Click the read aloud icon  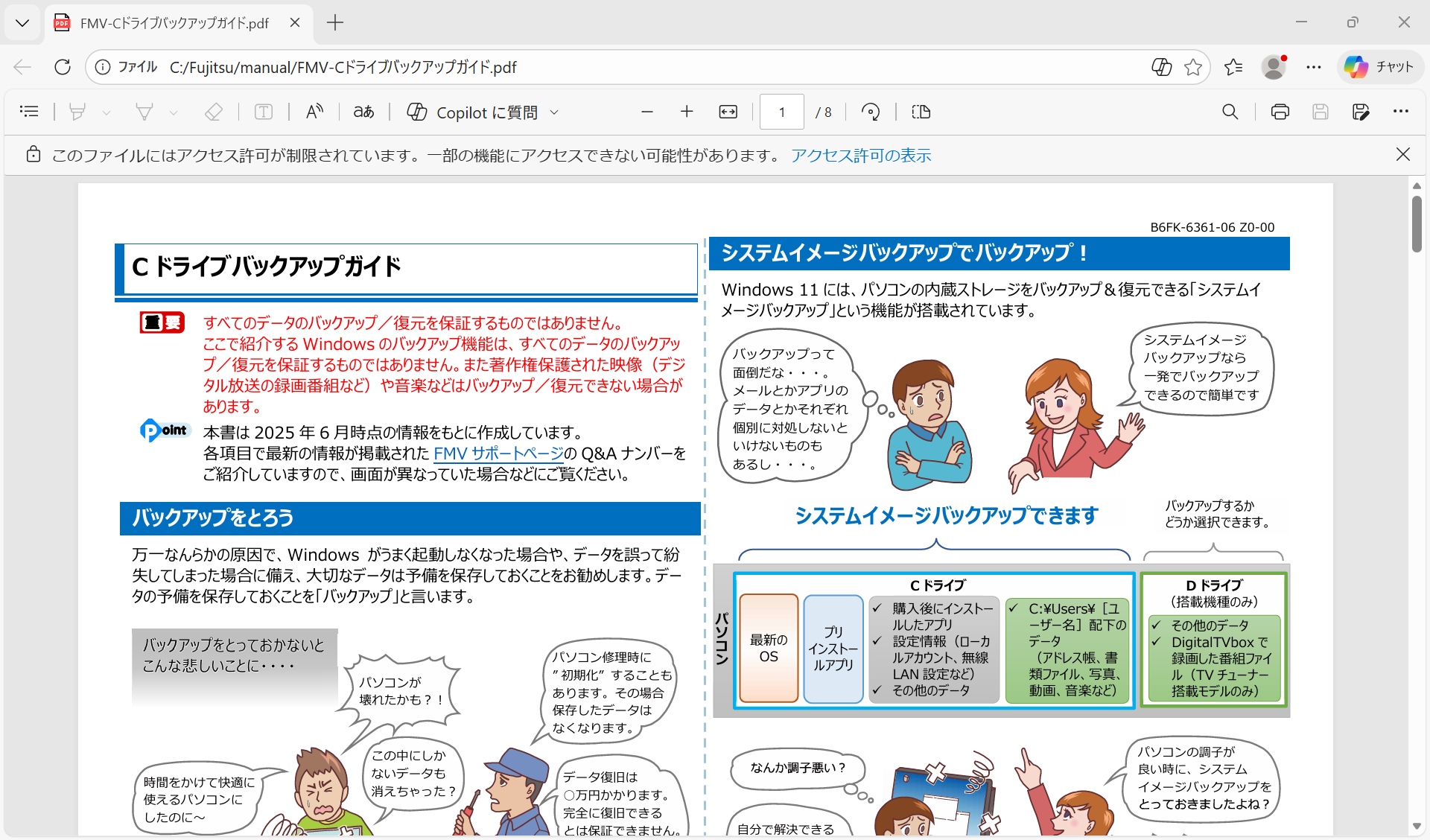coord(314,112)
